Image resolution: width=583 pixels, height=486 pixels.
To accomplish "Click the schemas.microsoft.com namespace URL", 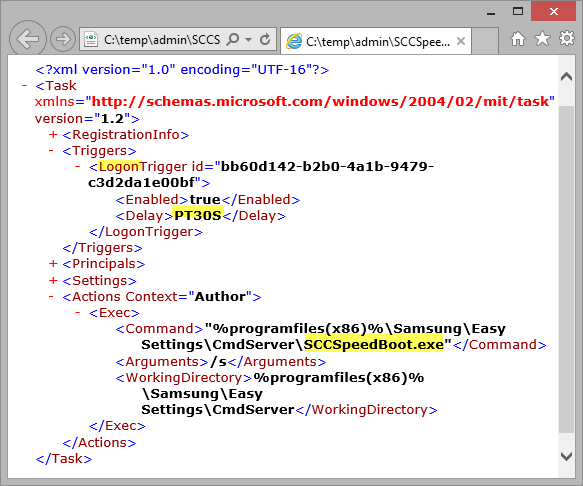I will [320, 102].
